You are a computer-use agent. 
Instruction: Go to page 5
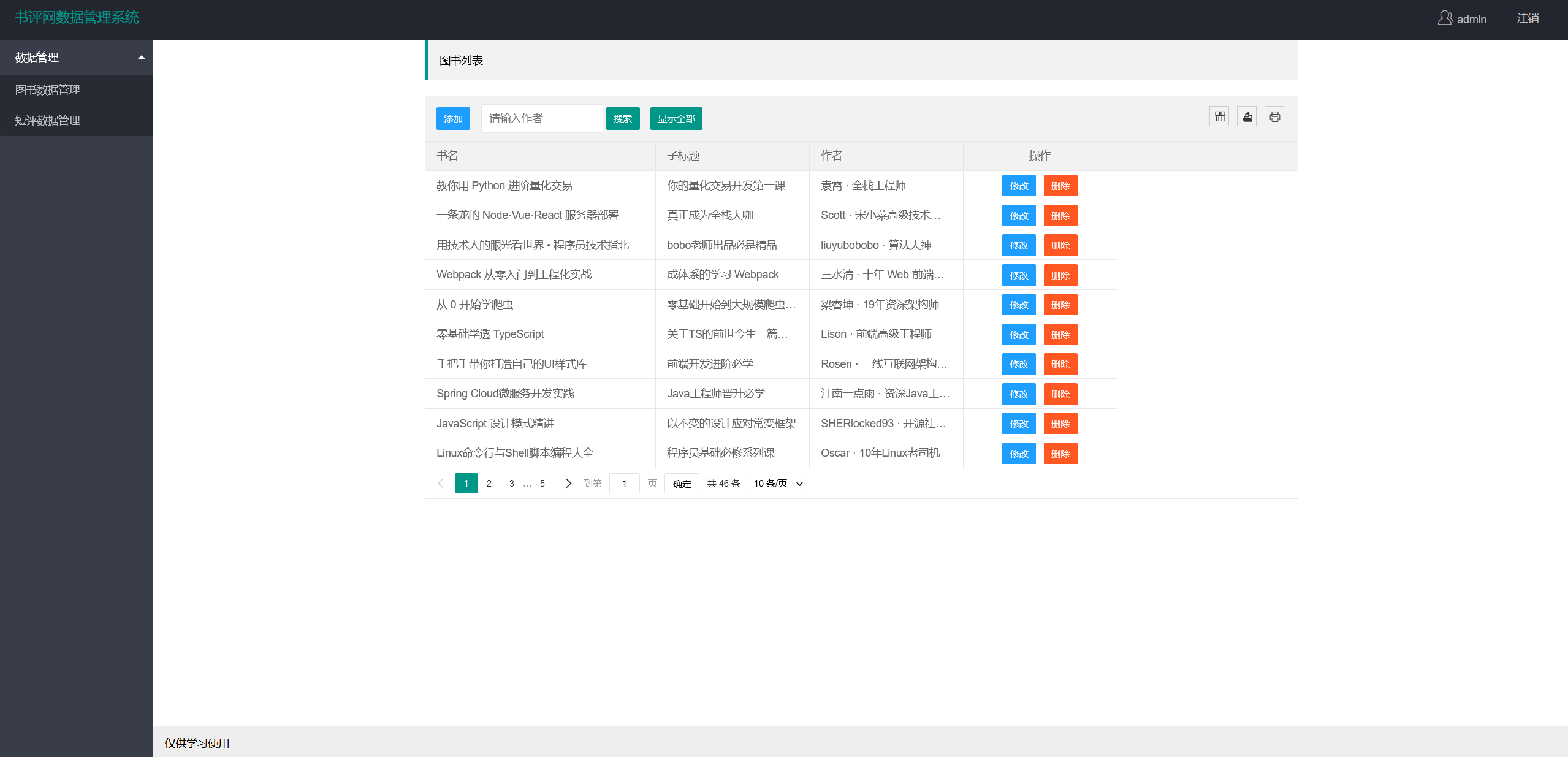click(x=542, y=484)
